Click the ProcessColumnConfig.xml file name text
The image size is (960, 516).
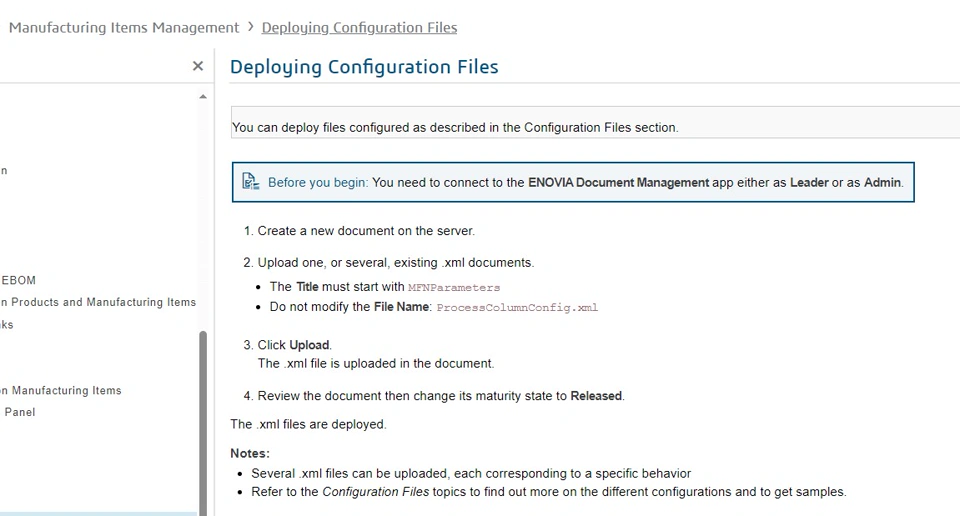[517, 307]
